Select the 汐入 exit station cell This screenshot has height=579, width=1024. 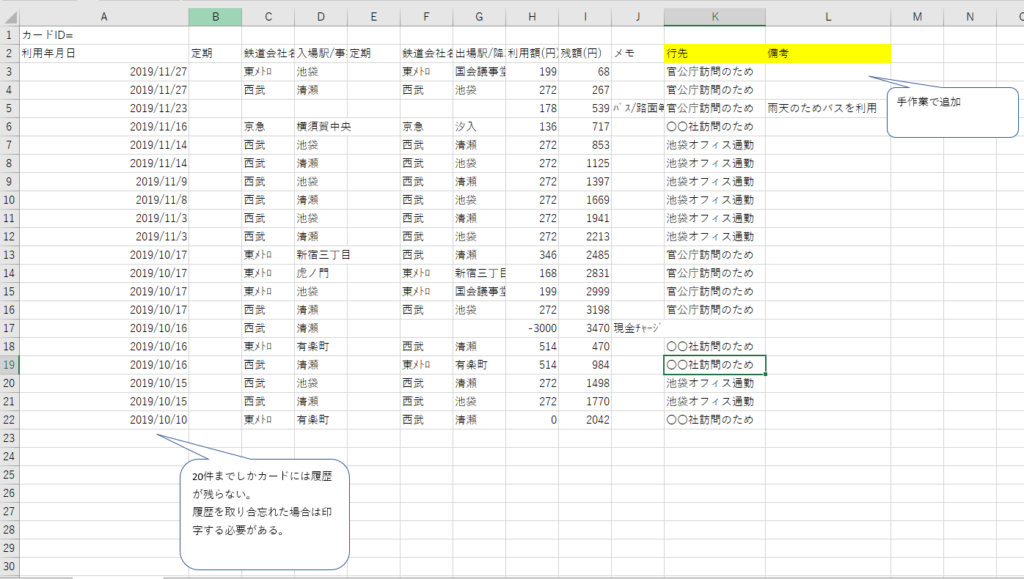(478, 126)
